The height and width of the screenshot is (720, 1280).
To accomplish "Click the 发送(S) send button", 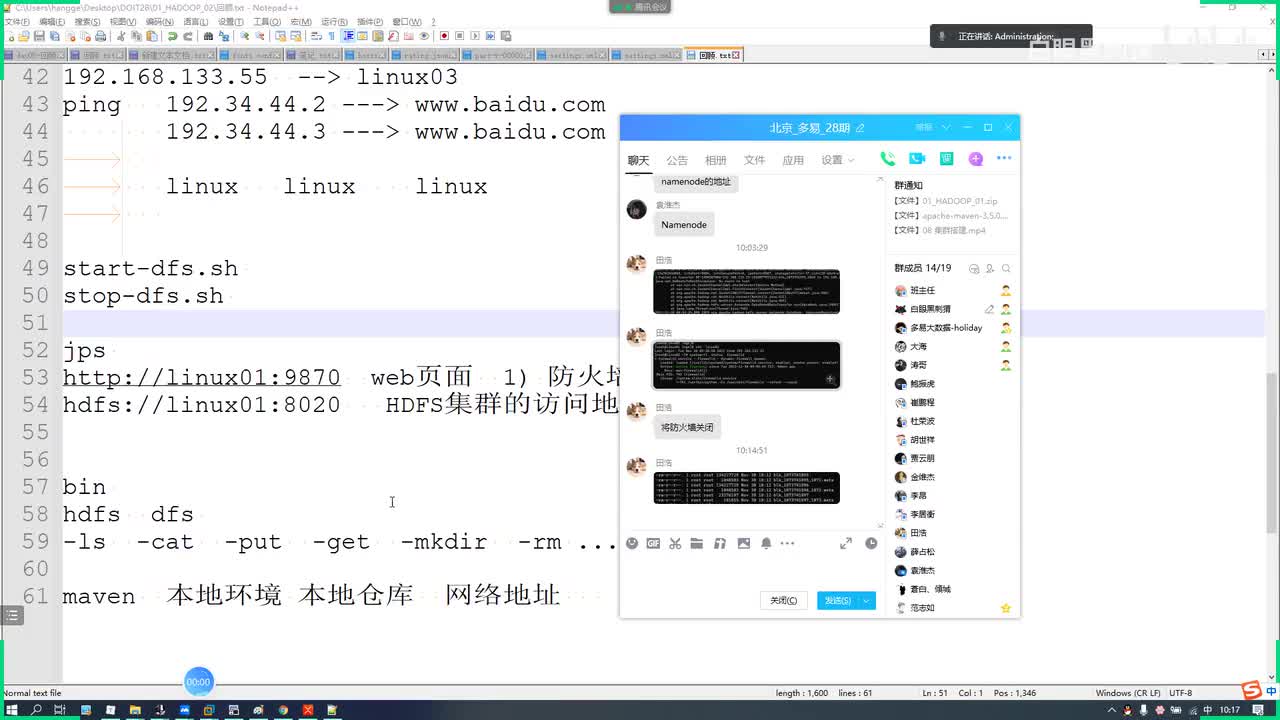I will coord(837,600).
